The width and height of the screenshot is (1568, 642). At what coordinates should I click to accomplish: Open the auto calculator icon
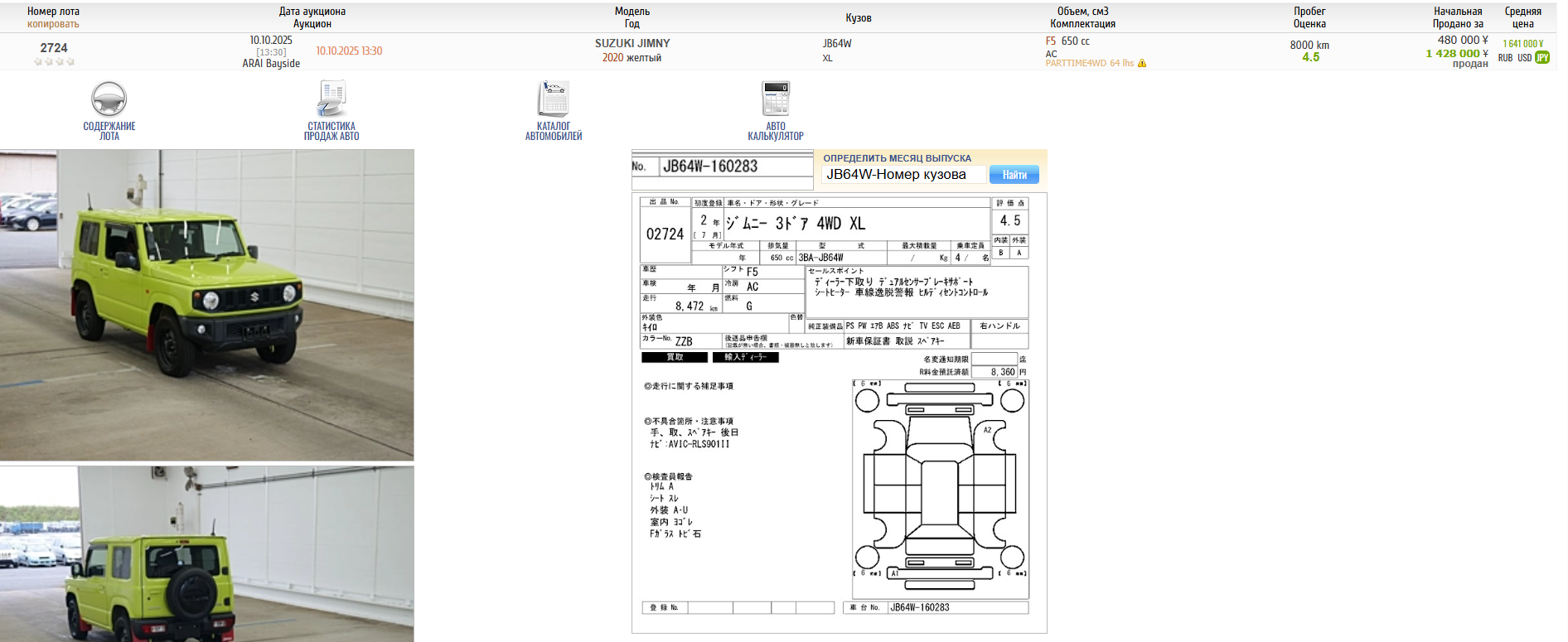776,99
